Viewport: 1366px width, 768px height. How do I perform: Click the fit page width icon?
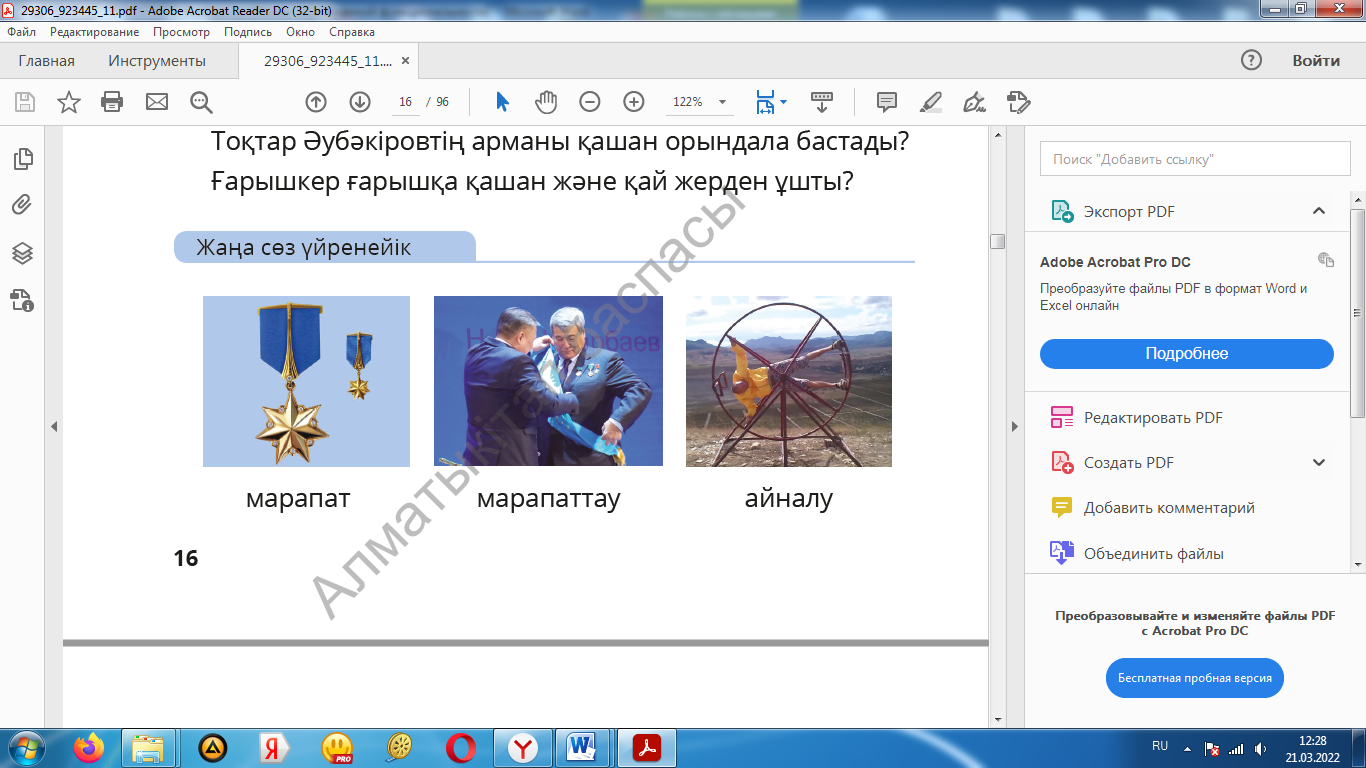765,102
